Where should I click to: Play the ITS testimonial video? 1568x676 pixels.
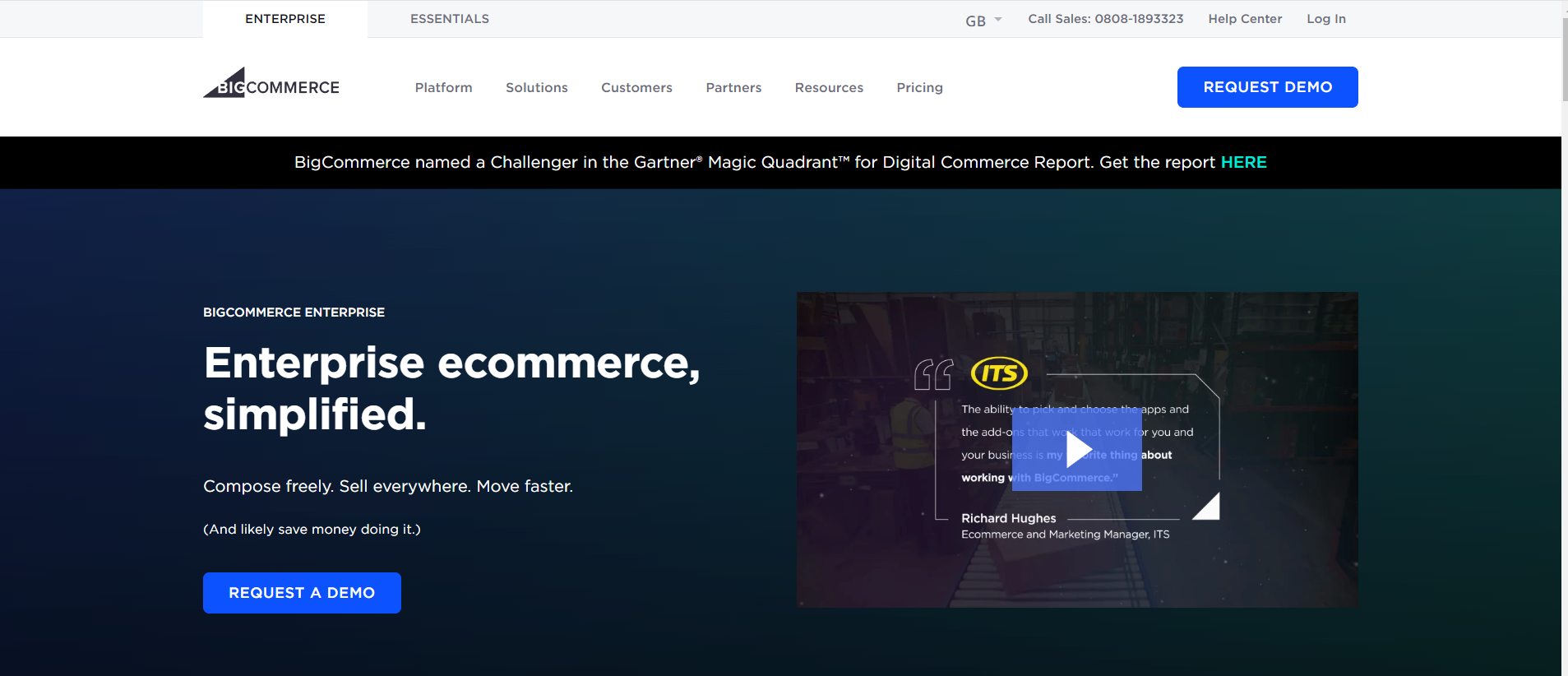pyautogui.click(x=1077, y=450)
